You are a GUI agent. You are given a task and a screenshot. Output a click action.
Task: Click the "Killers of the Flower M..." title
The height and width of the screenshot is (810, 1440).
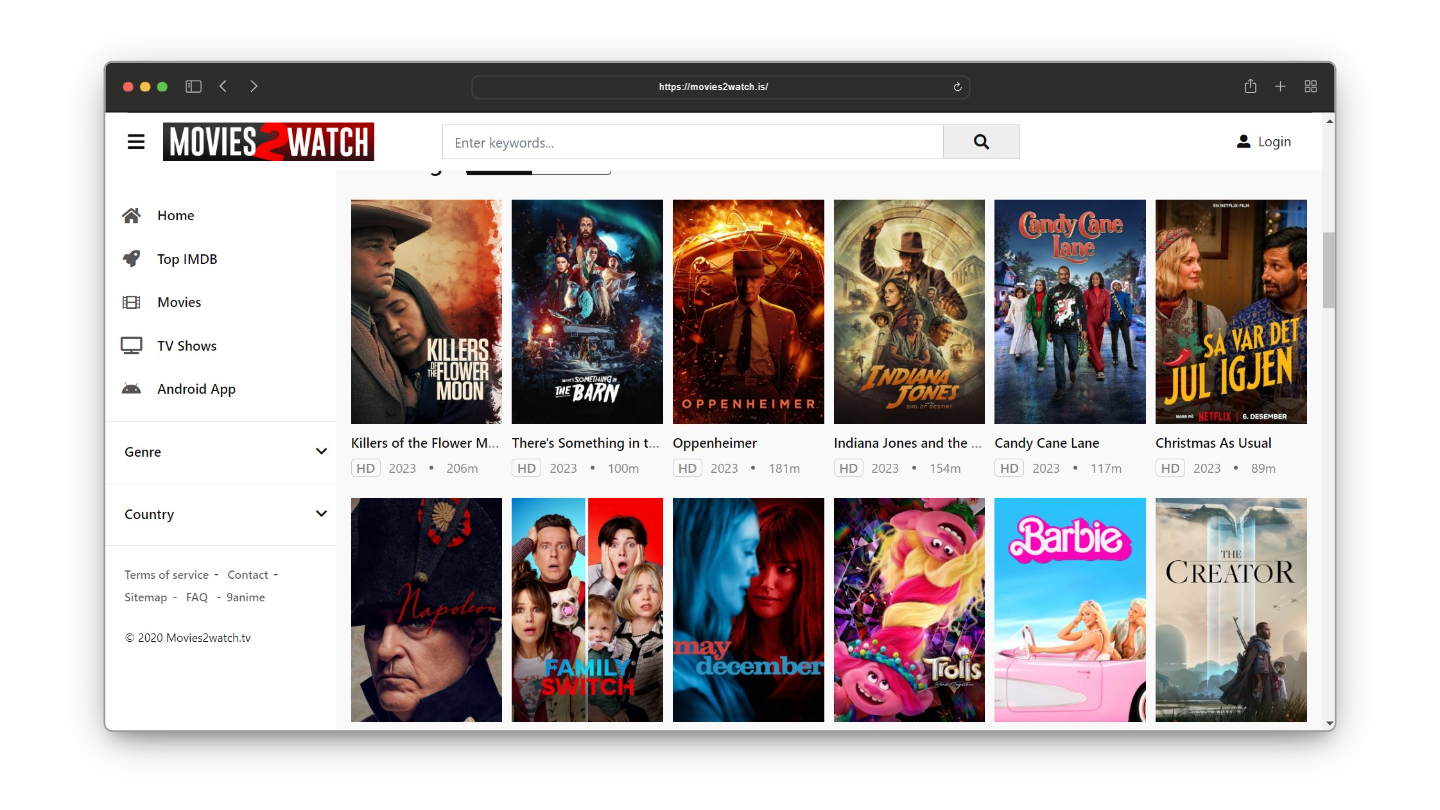pyautogui.click(x=425, y=443)
